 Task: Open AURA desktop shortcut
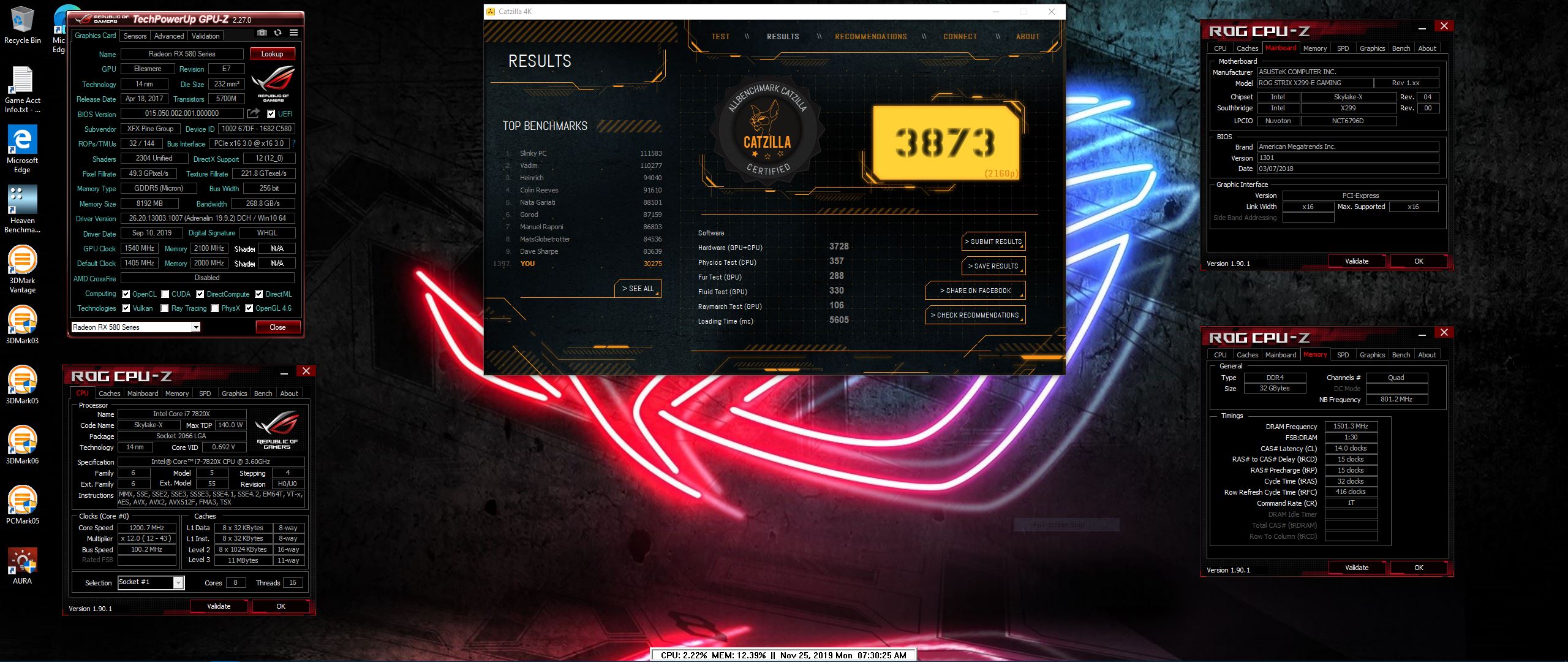coord(22,566)
